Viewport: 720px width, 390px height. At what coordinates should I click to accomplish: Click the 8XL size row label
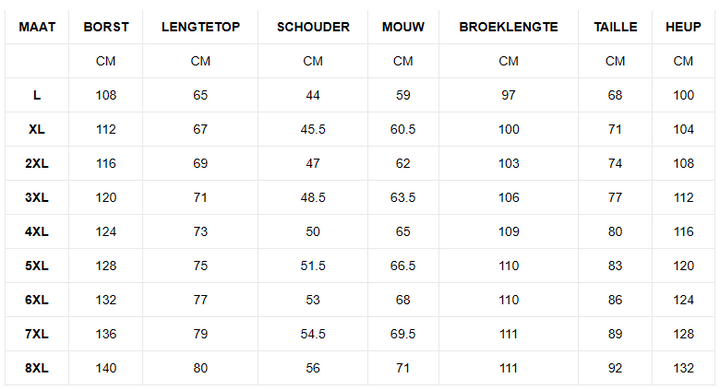click(37, 368)
